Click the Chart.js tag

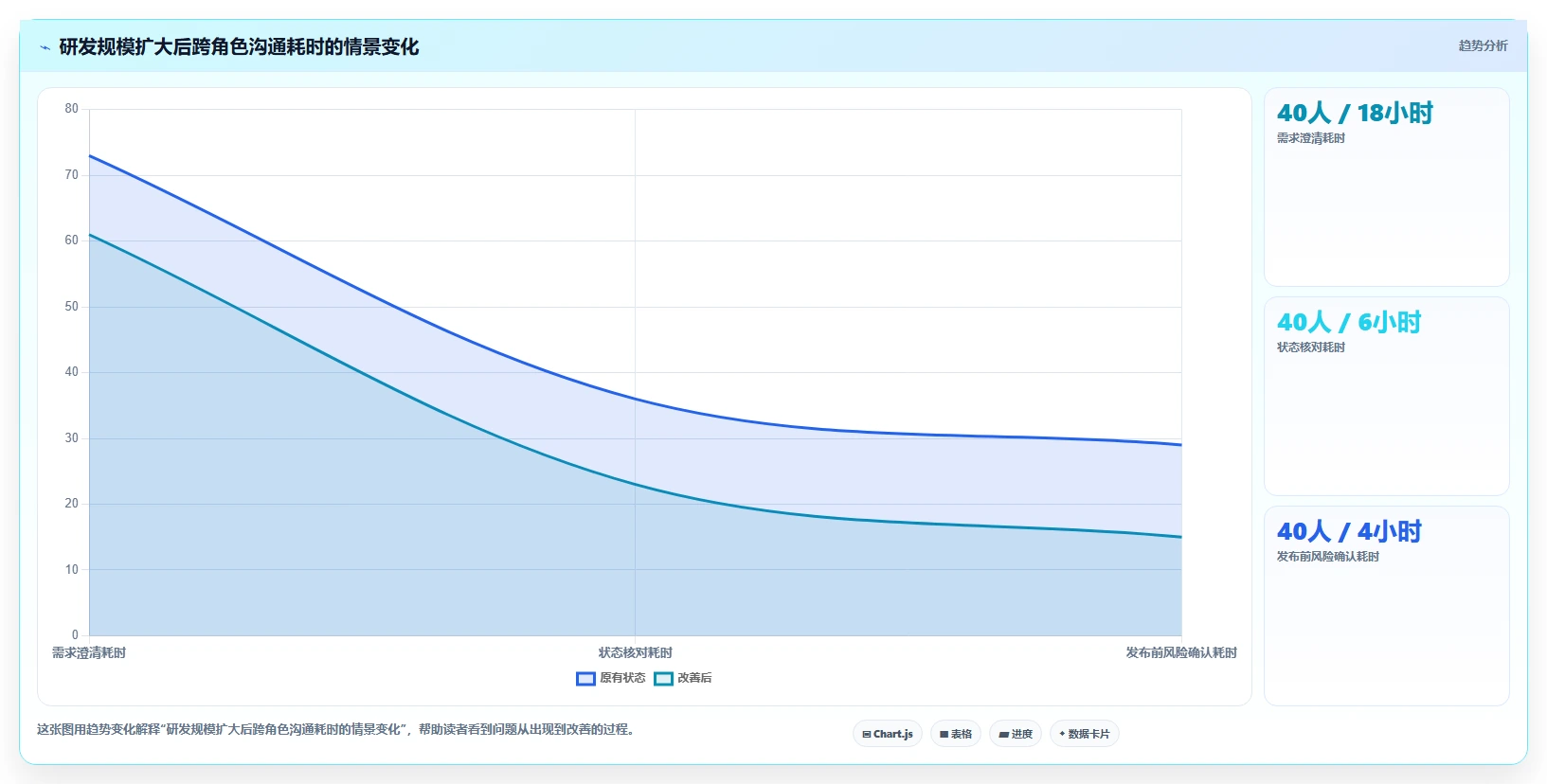pos(888,734)
